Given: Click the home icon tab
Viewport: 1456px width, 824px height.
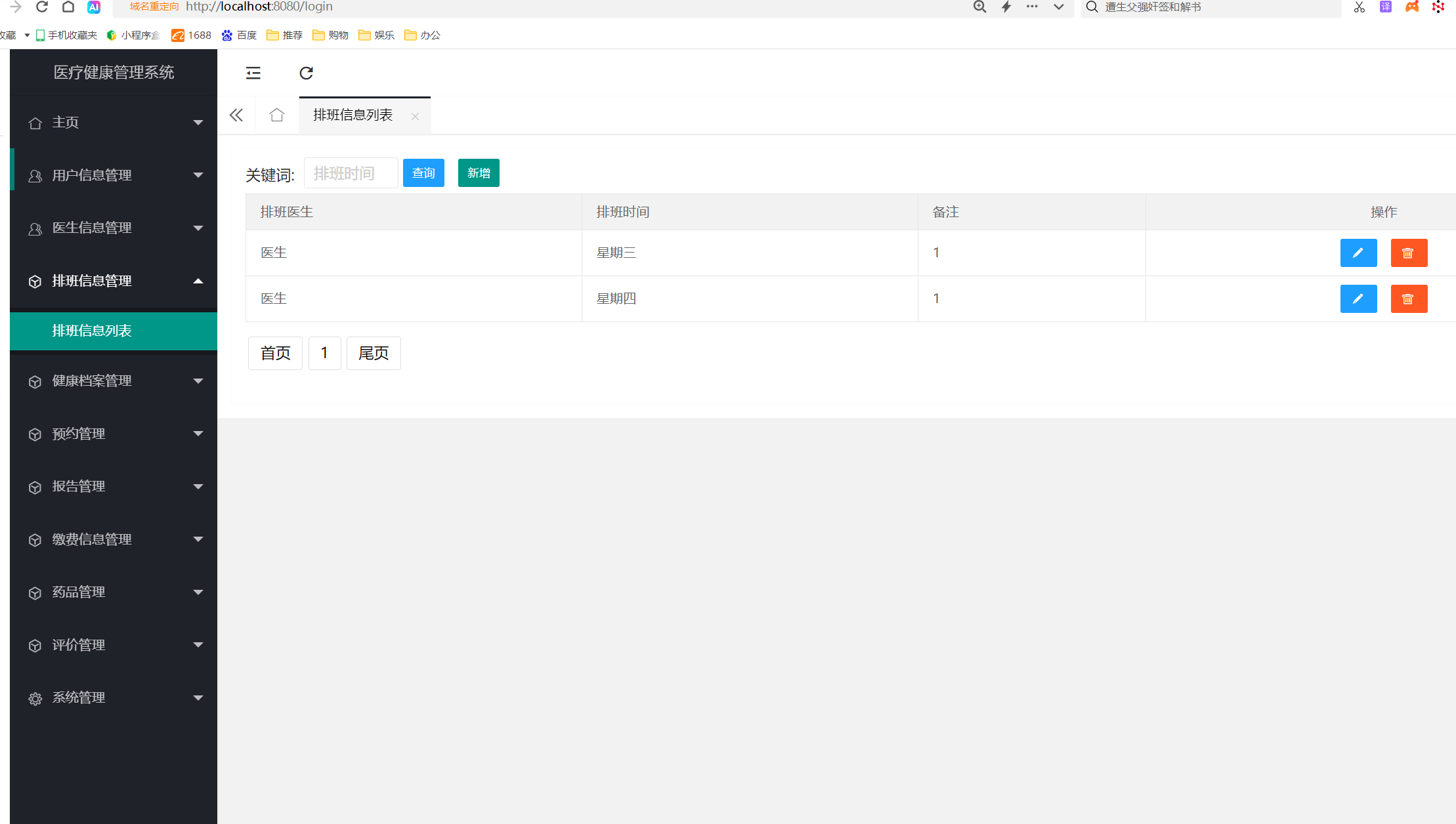Looking at the screenshot, I should 277,115.
